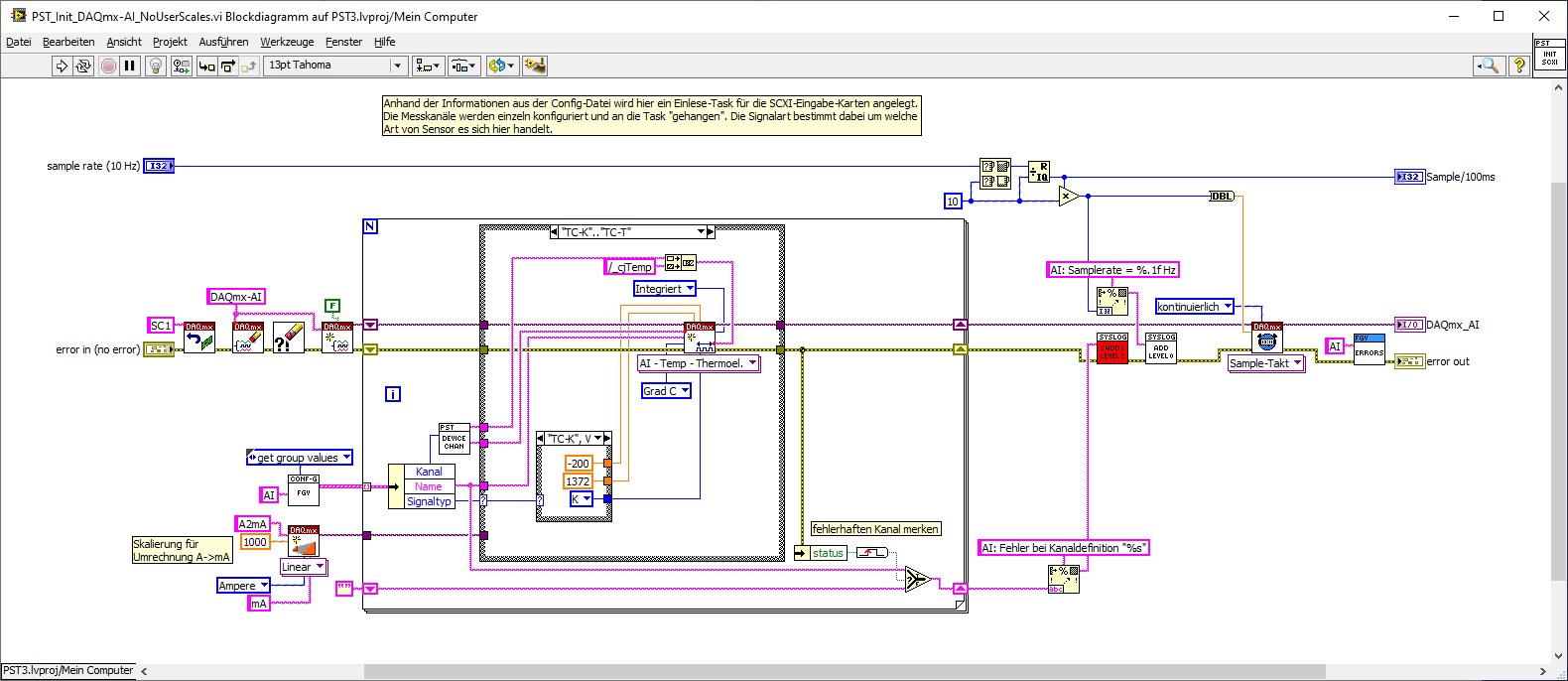Click the PST INIT SCXI VI icon
1568x681 pixels.
(x=1548, y=55)
